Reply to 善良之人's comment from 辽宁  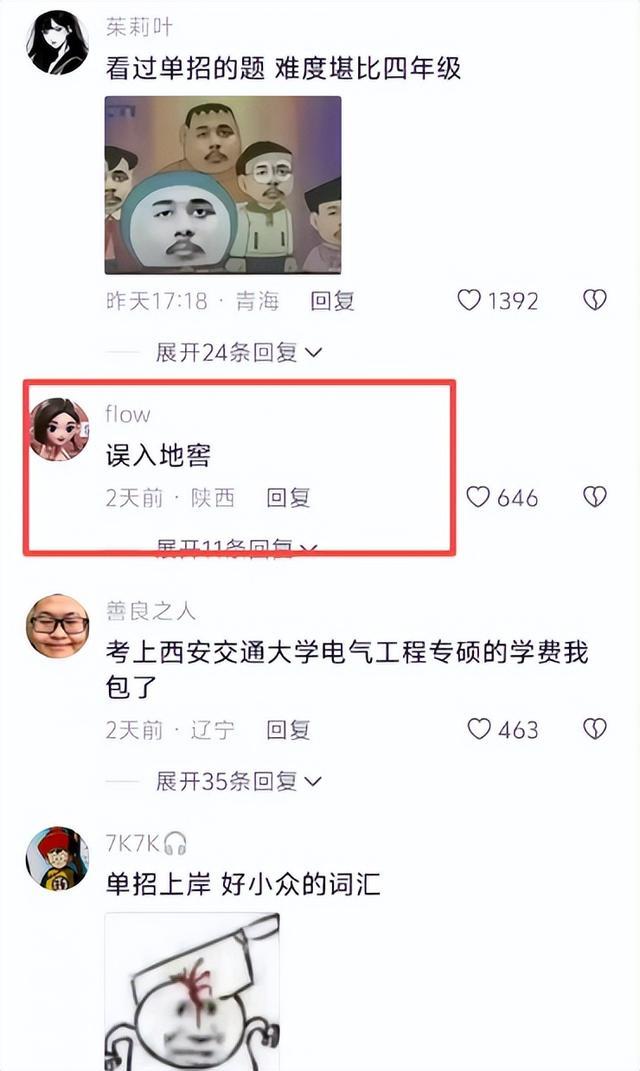[288, 729]
